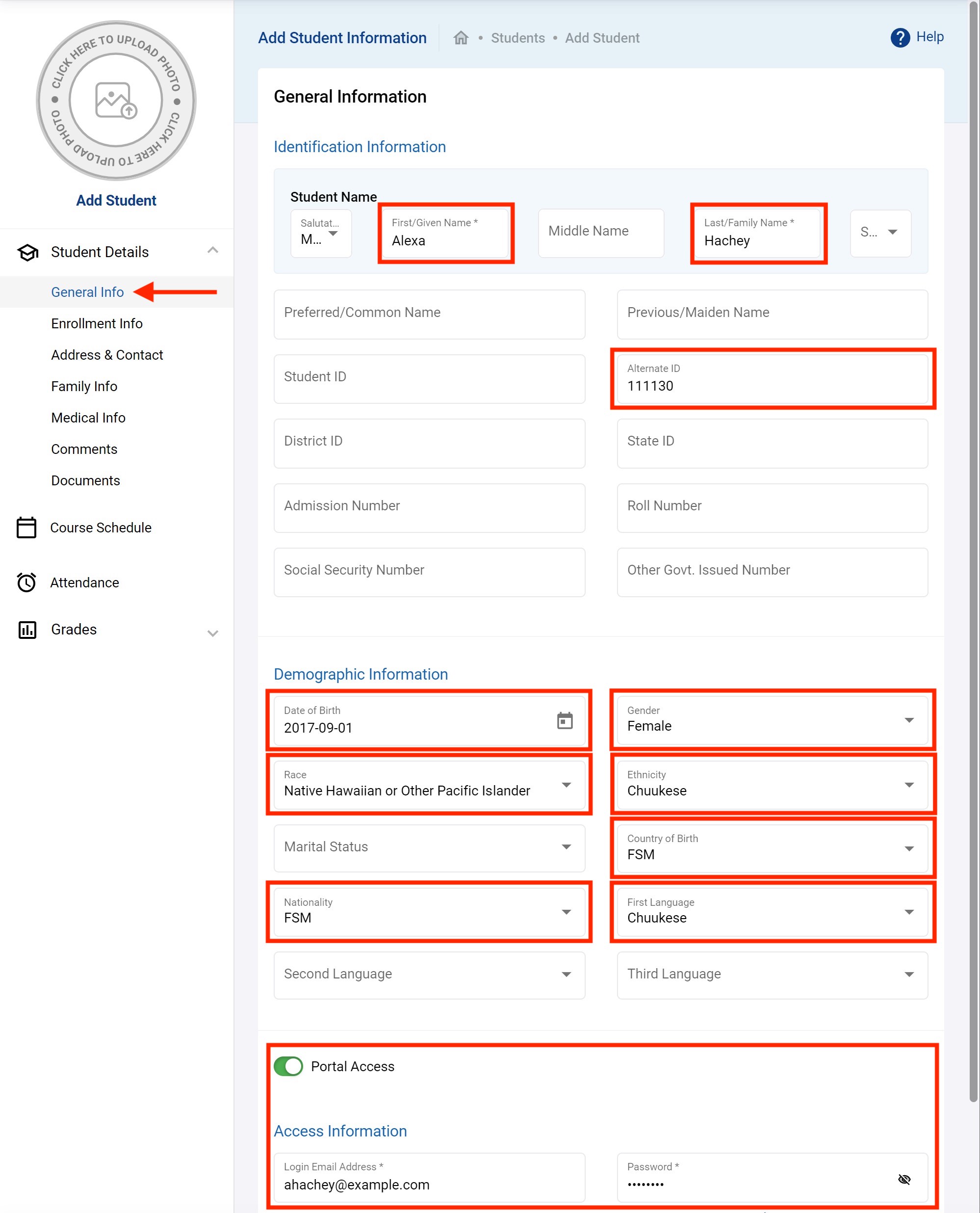The width and height of the screenshot is (980, 1213).
Task: Click the upload photo image icon
Action: (116, 101)
